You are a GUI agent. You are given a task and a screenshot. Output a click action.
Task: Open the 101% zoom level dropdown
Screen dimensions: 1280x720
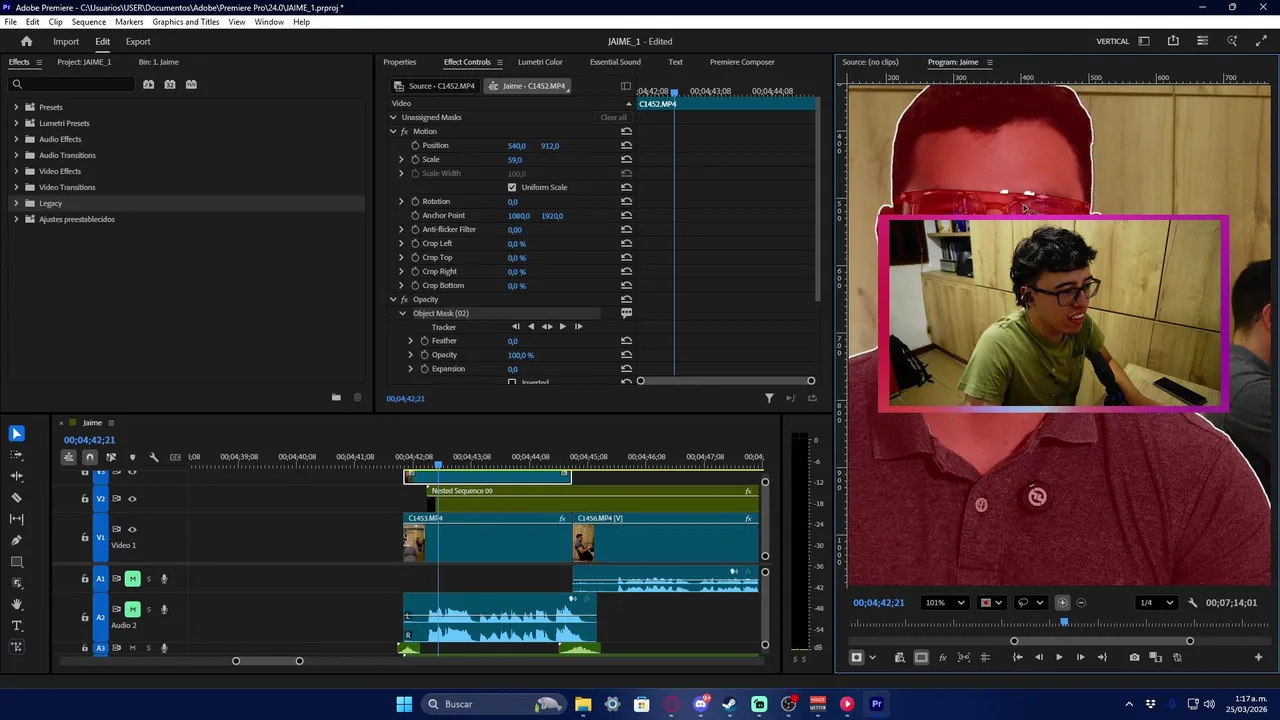pyautogui.click(x=945, y=603)
